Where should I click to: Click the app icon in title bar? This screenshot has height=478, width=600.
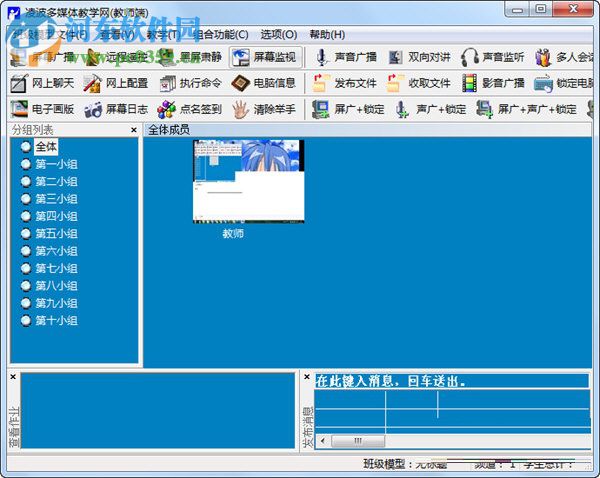pyautogui.click(x=14, y=13)
